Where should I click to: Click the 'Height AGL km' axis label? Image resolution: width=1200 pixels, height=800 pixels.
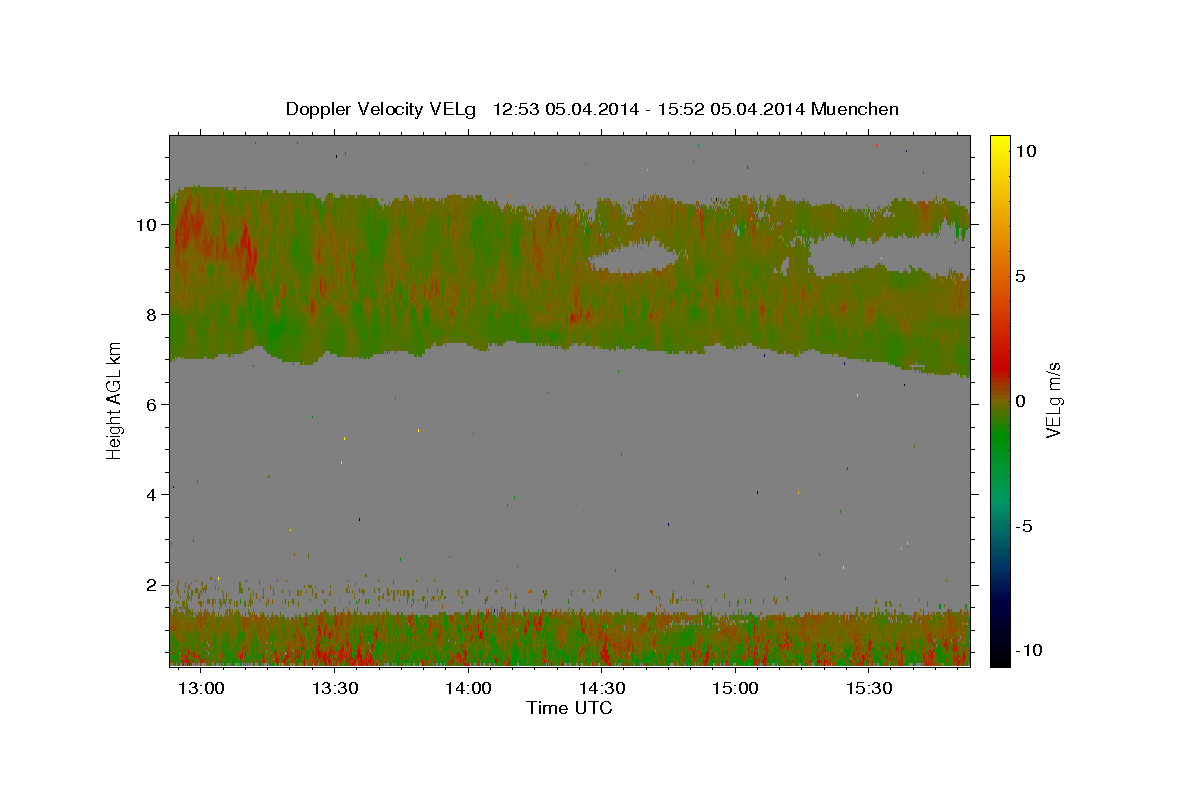point(114,400)
